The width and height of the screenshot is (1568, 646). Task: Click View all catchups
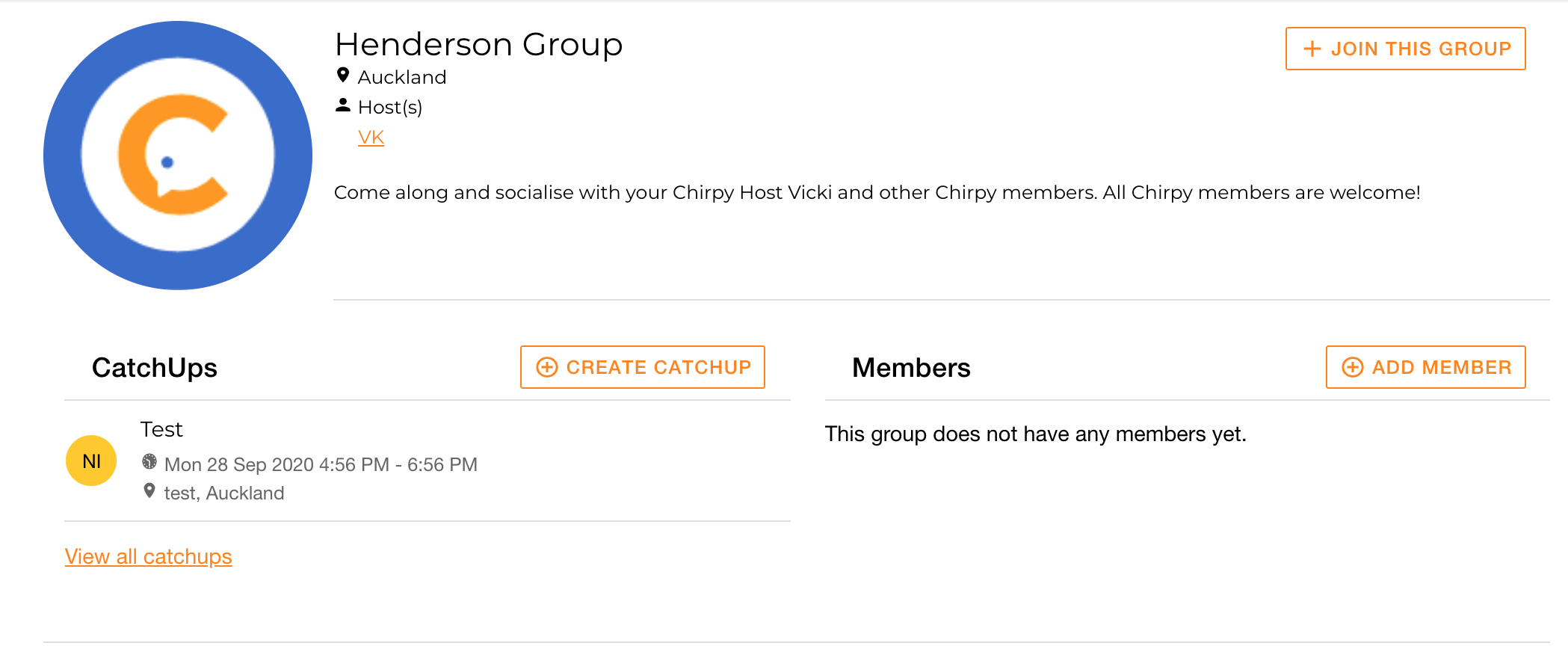[148, 556]
